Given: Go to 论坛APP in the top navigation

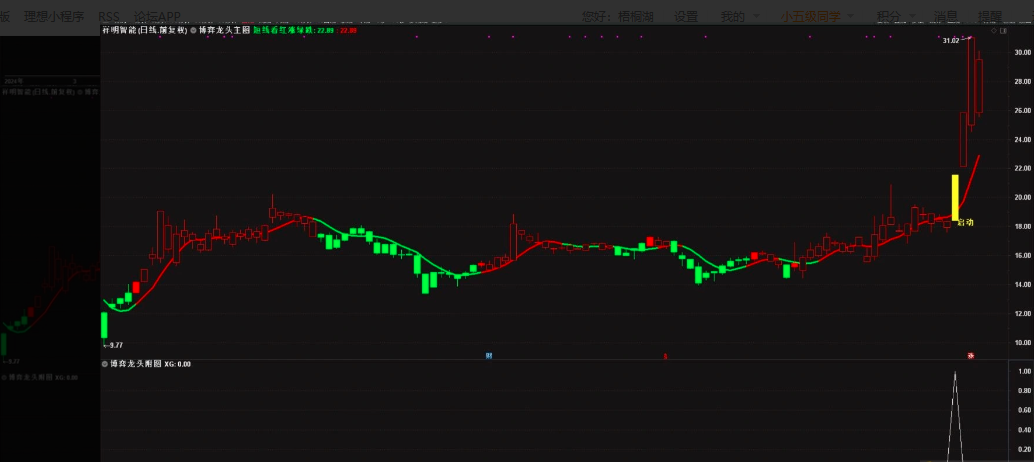Looking at the screenshot, I should 157,17.
